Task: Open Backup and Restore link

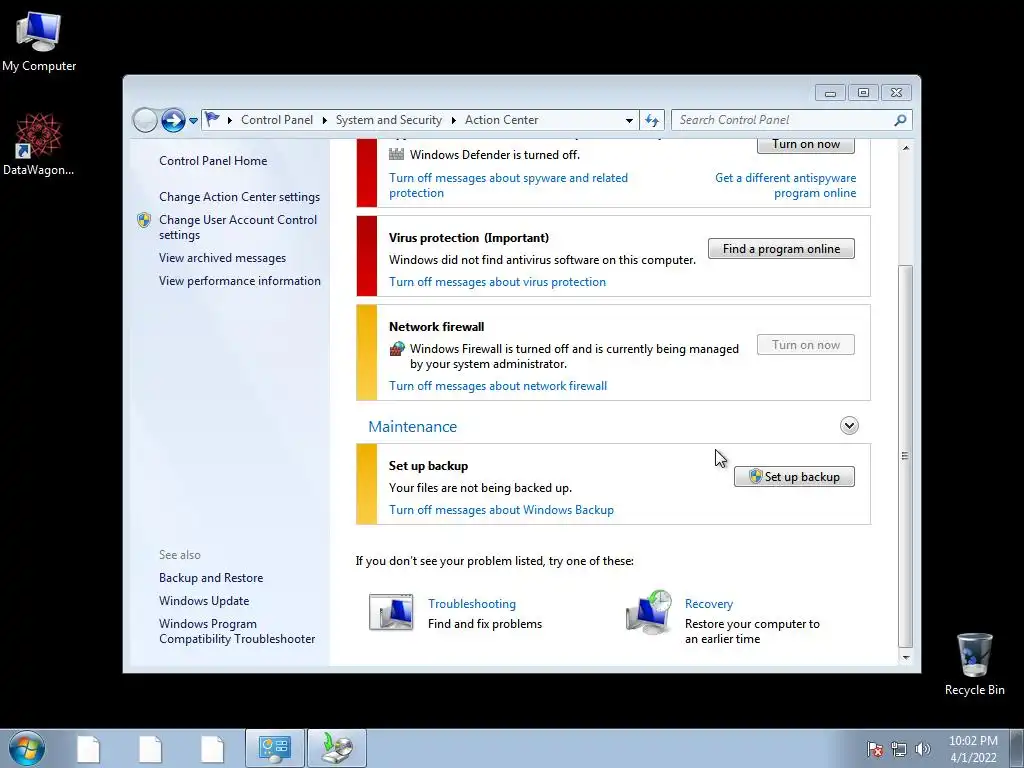Action: pyautogui.click(x=211, y=578)
